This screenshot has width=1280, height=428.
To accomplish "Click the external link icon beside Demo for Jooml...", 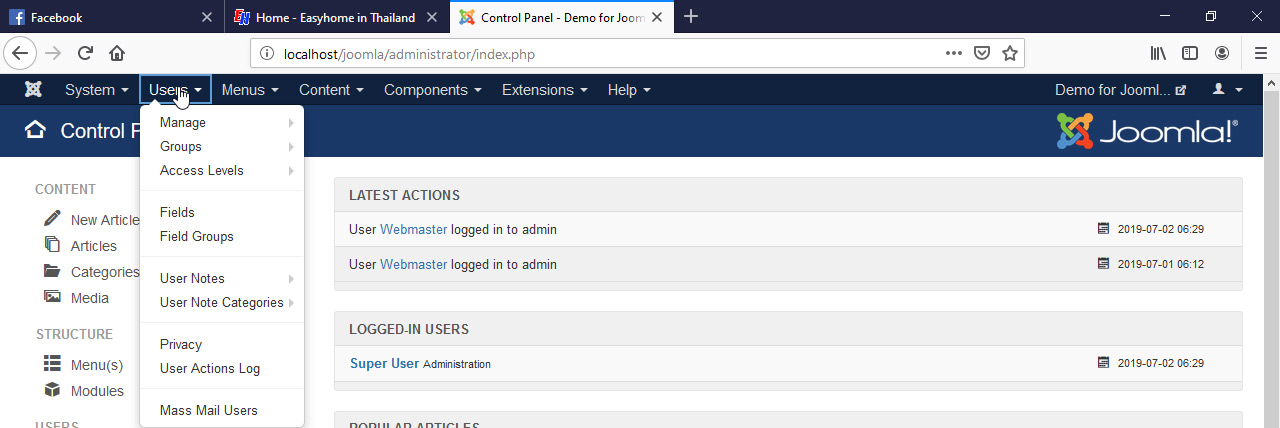I will (1181, 90).
